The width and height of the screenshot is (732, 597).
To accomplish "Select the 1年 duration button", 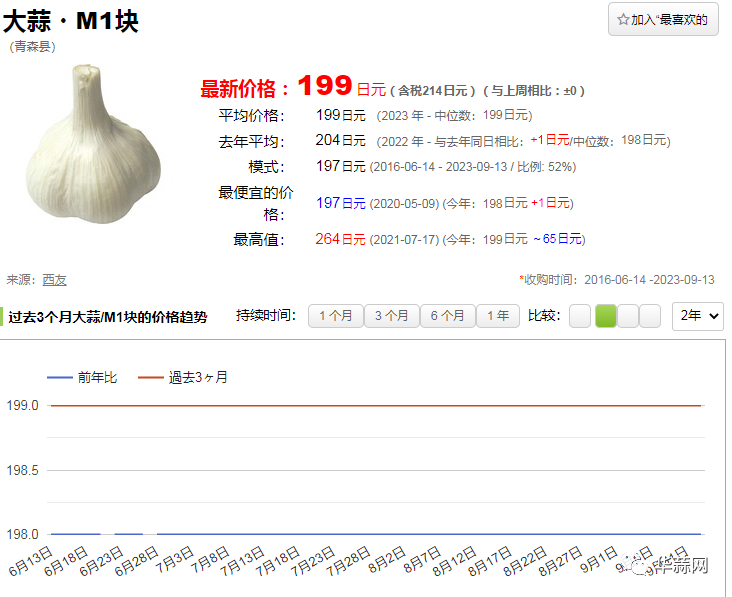I will point(498,316).
